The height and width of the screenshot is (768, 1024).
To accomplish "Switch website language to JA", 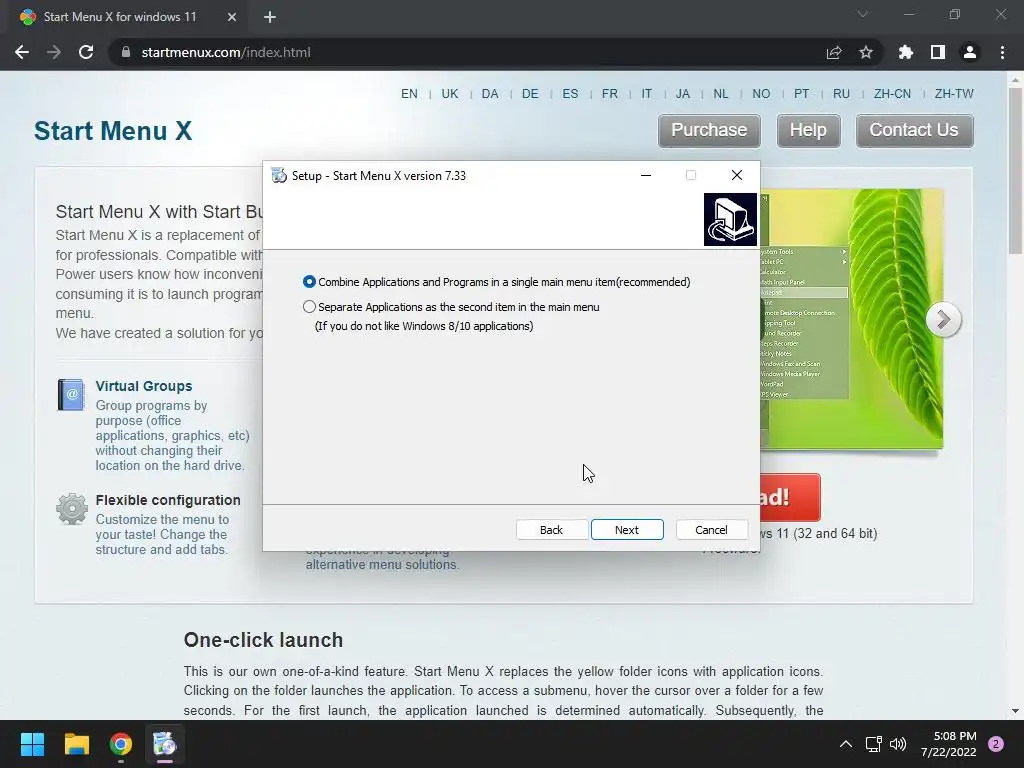I will [682, 93].
